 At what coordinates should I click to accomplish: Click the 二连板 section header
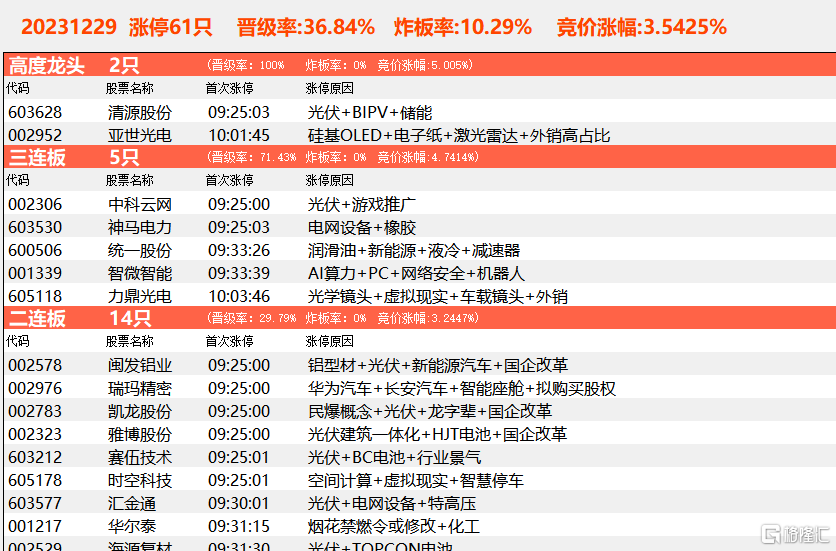point(420,318)
